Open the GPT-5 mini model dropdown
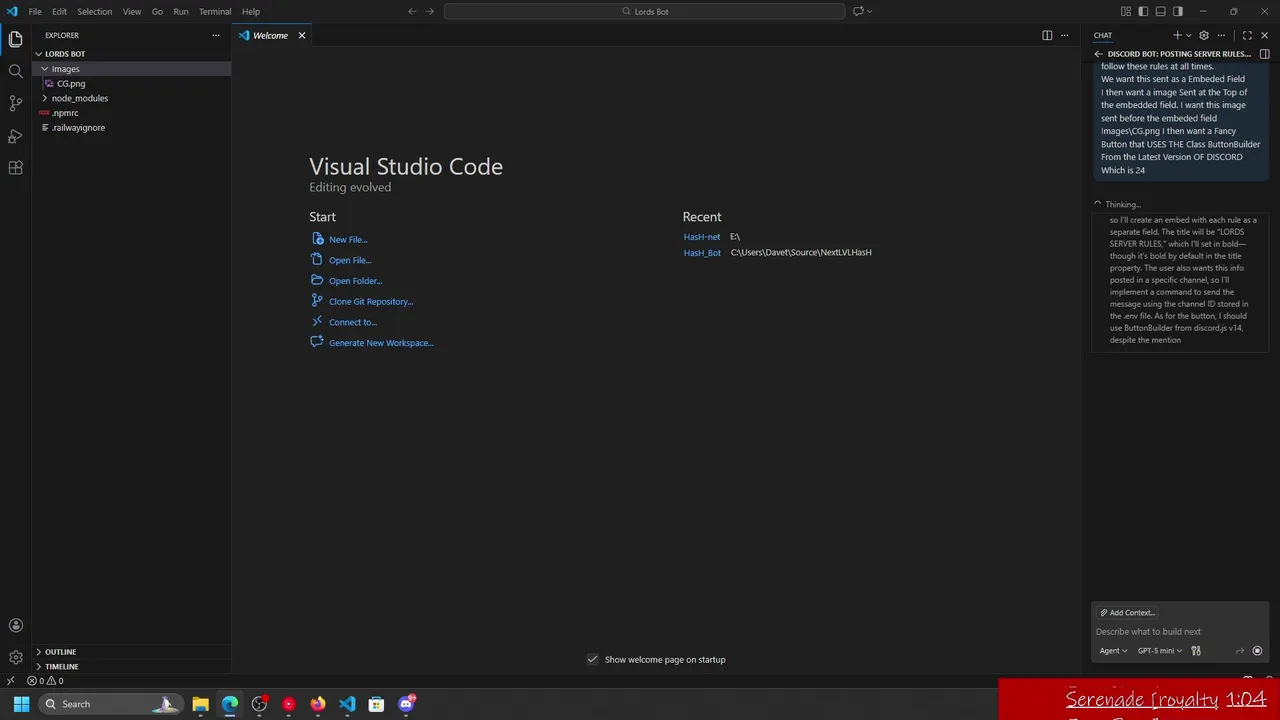The height and width of the screenshot is (720, 1280). pyautogui.click(x=1160, y=651)
